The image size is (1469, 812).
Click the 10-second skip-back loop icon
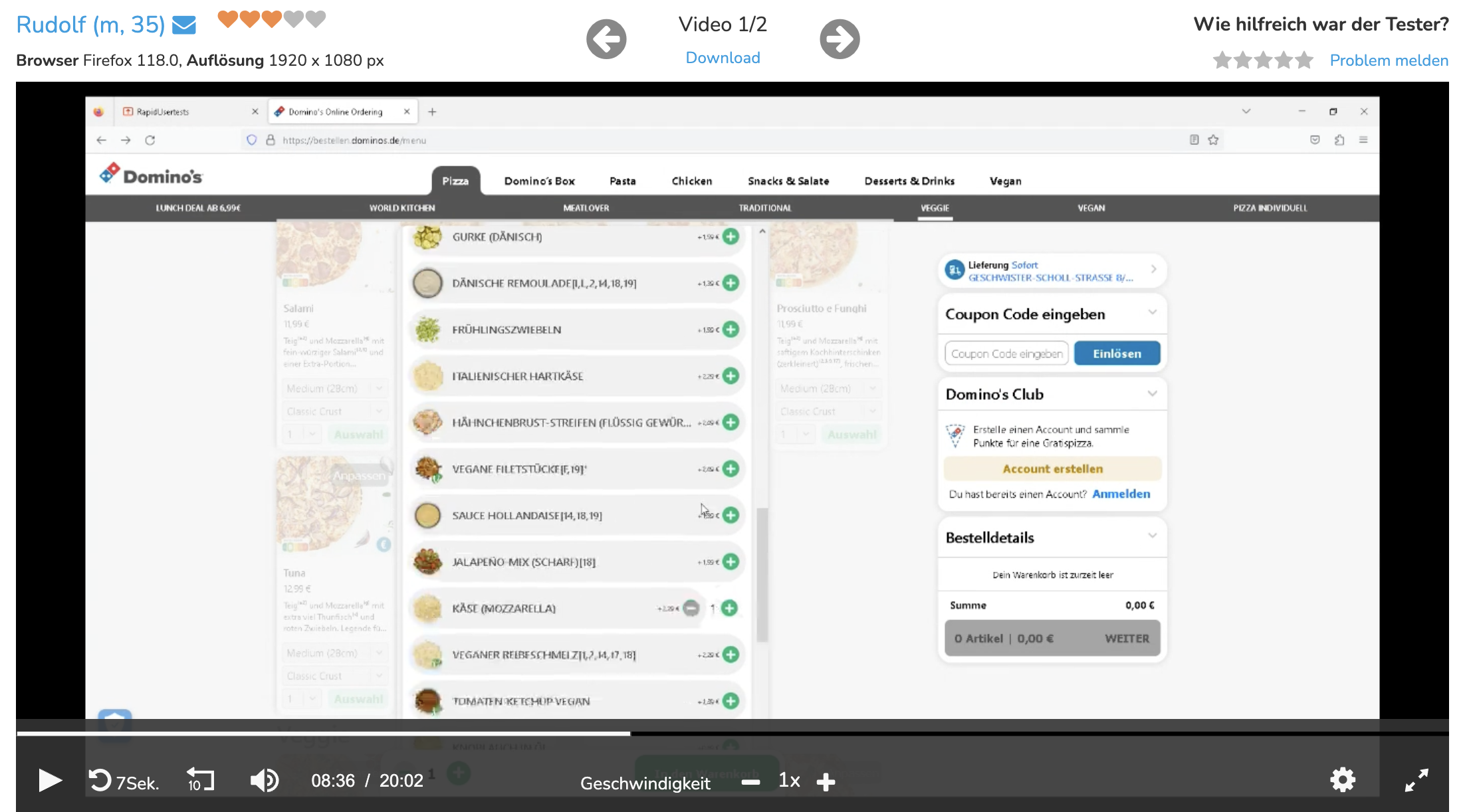200,780
